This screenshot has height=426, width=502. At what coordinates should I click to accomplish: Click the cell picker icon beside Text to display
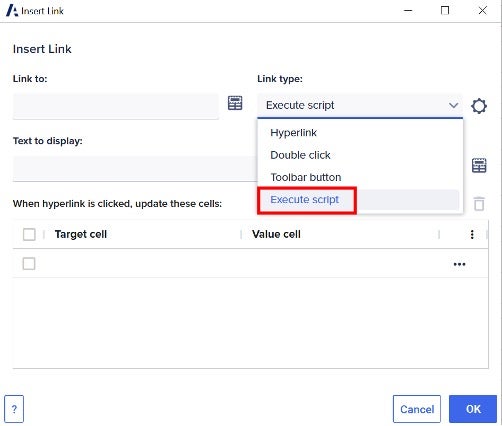(479, 165)
